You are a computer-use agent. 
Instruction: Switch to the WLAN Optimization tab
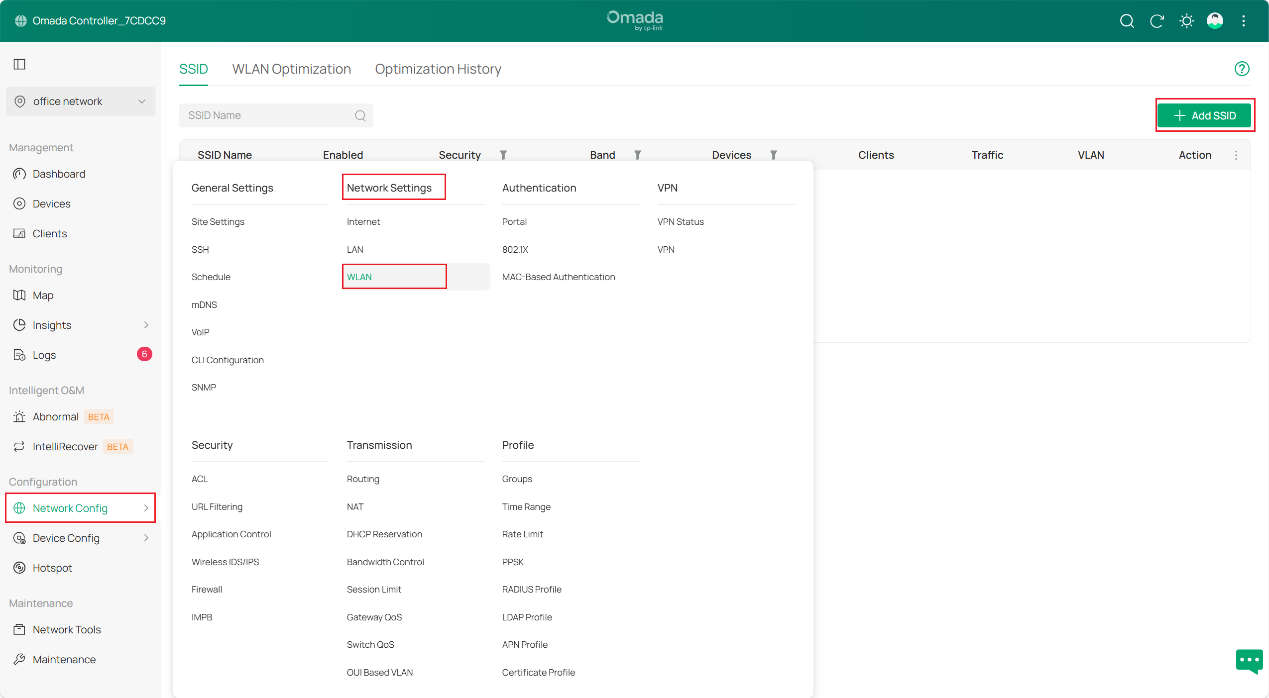291,69
